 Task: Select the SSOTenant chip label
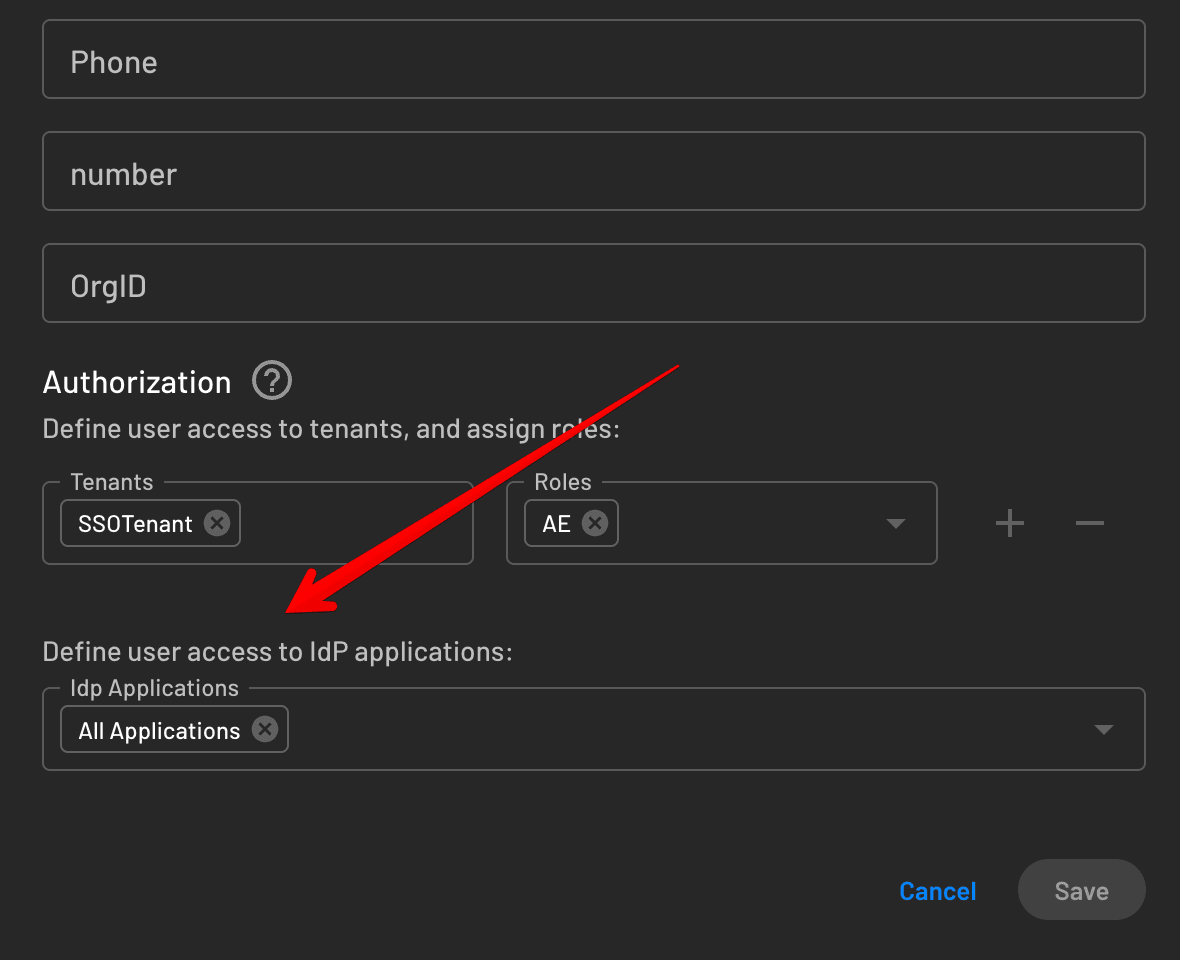(135, 524)
